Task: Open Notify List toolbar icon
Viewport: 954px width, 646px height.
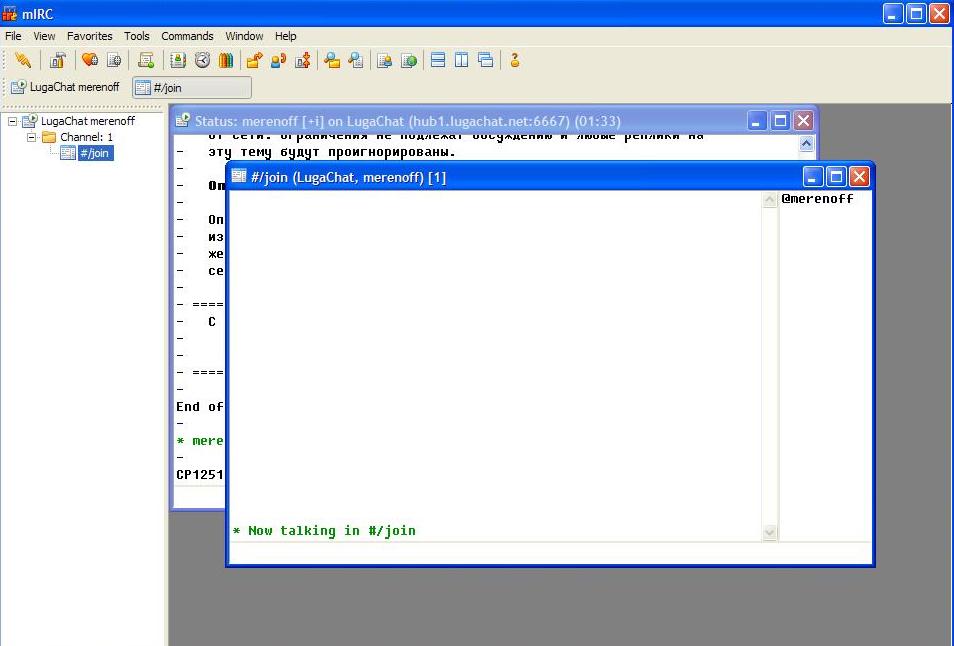Action: point(385,60)
